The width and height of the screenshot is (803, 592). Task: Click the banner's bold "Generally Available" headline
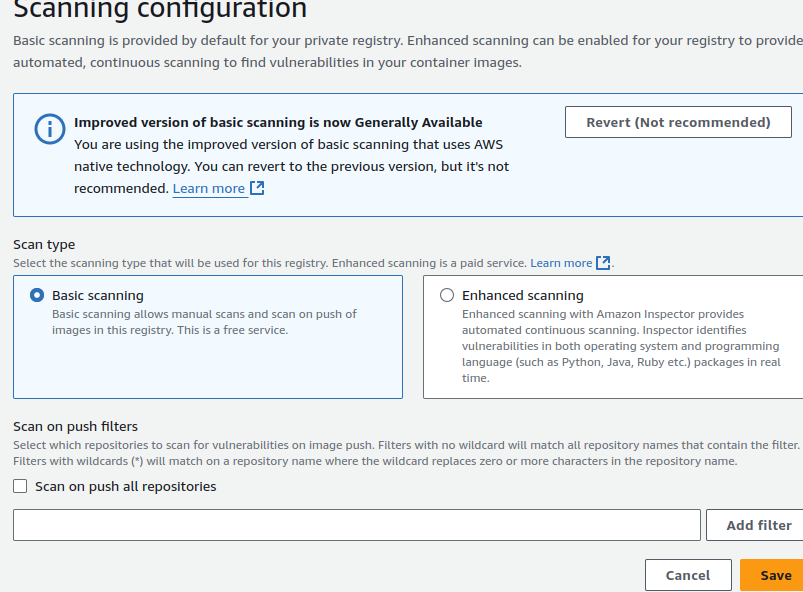[278, 122]
